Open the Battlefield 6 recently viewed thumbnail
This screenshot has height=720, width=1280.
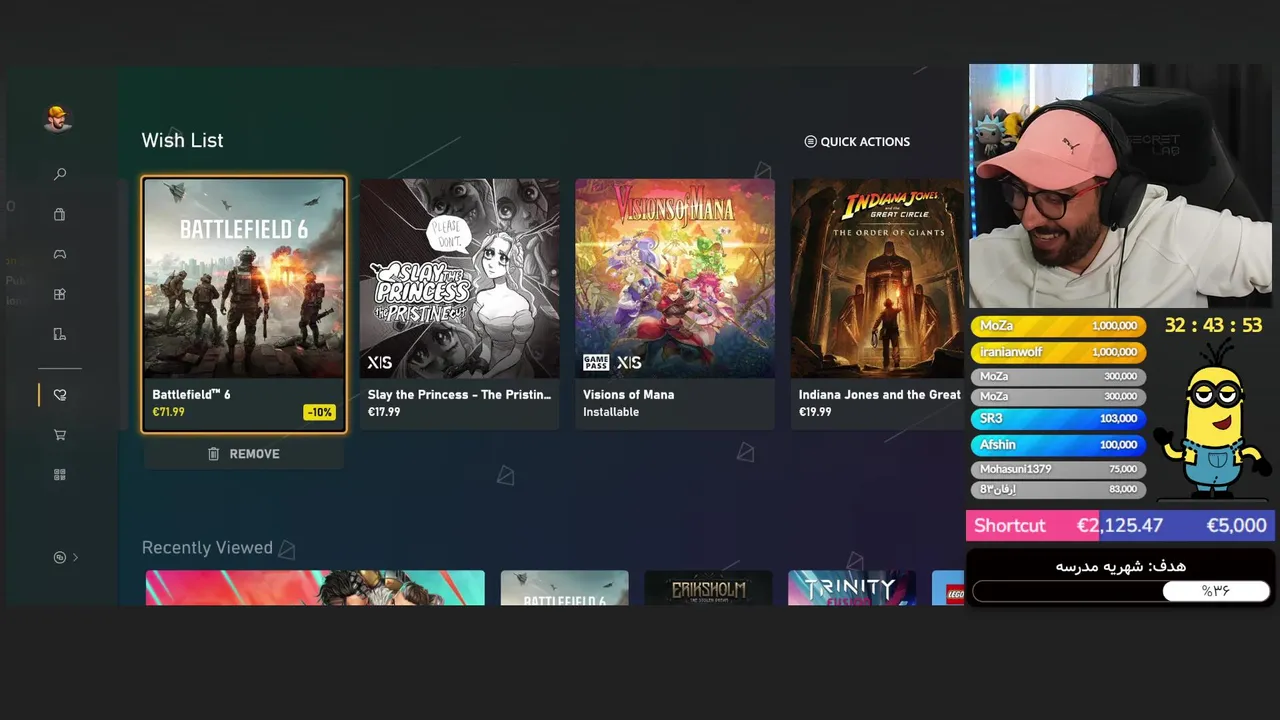tap(565, 588)
